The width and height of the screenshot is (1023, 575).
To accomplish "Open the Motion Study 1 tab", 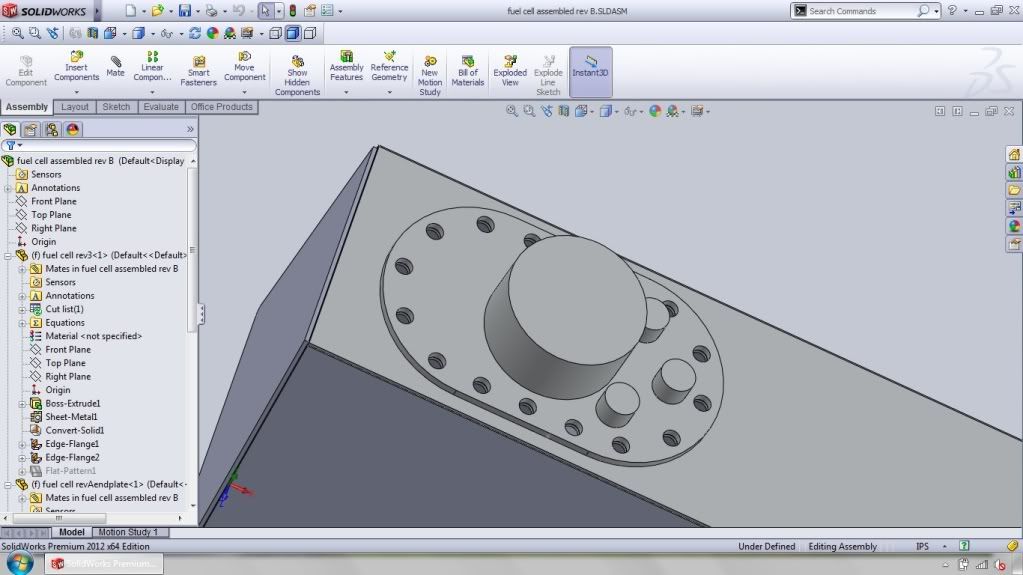I will (128, 532).
